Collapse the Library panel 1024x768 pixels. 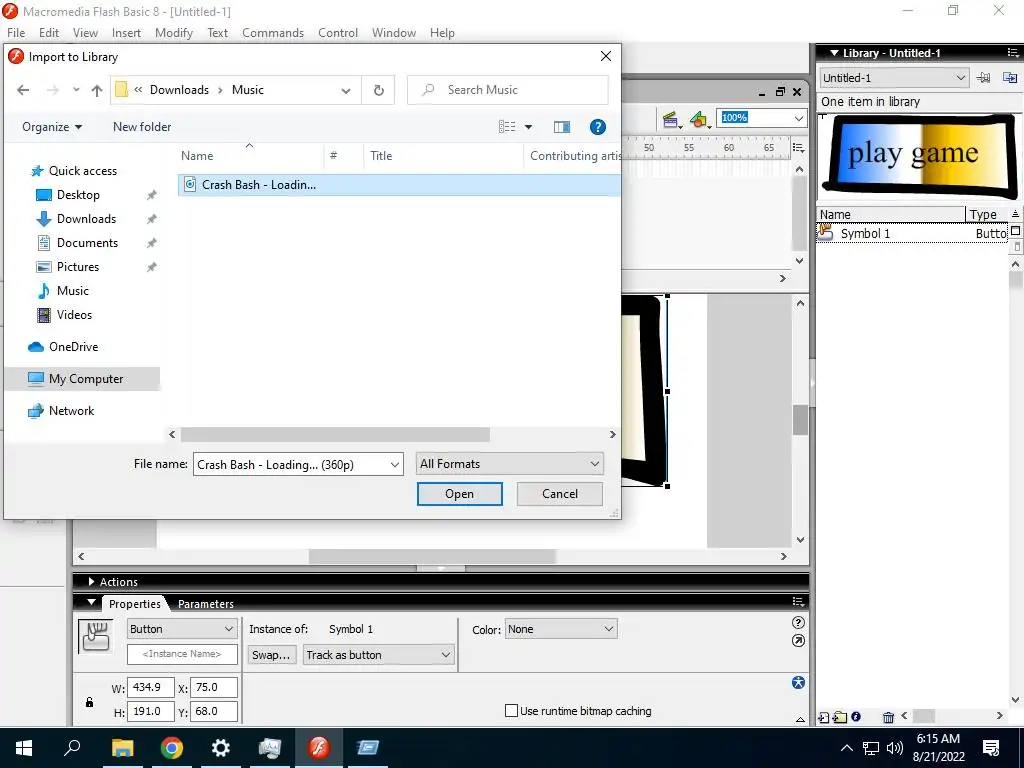pyautogui.click(x=834, y=53)
